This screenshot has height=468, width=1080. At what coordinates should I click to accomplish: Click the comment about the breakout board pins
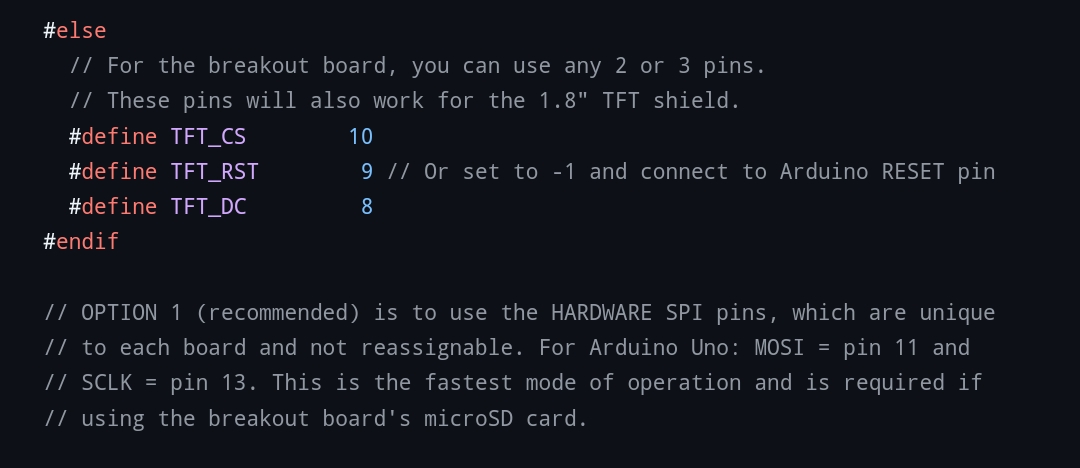pyautogui.click(x=417, y=66)
